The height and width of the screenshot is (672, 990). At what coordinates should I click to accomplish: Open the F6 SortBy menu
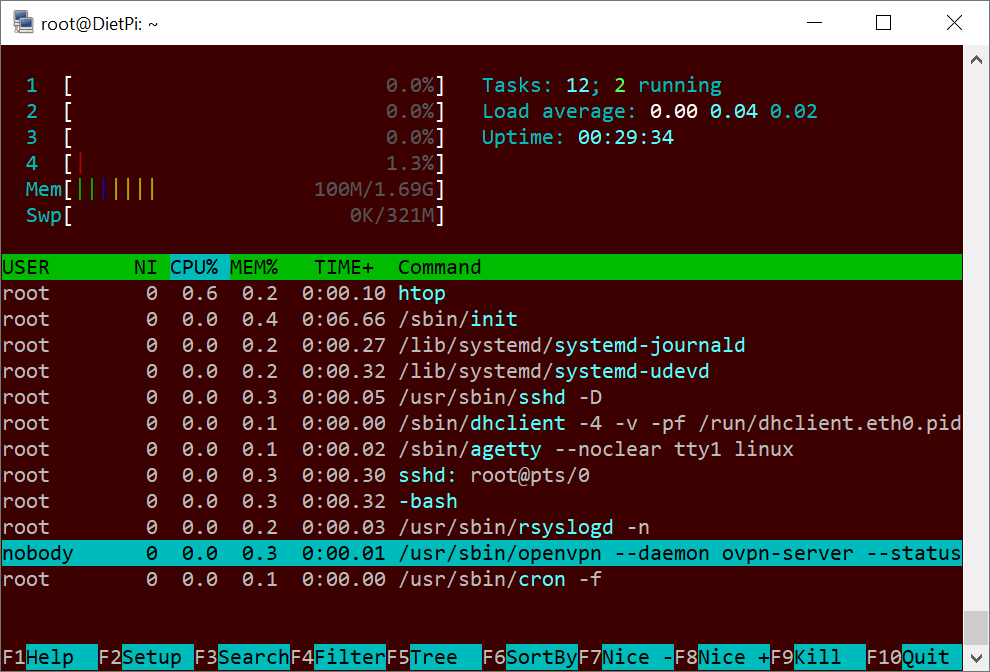click(530, 657)
